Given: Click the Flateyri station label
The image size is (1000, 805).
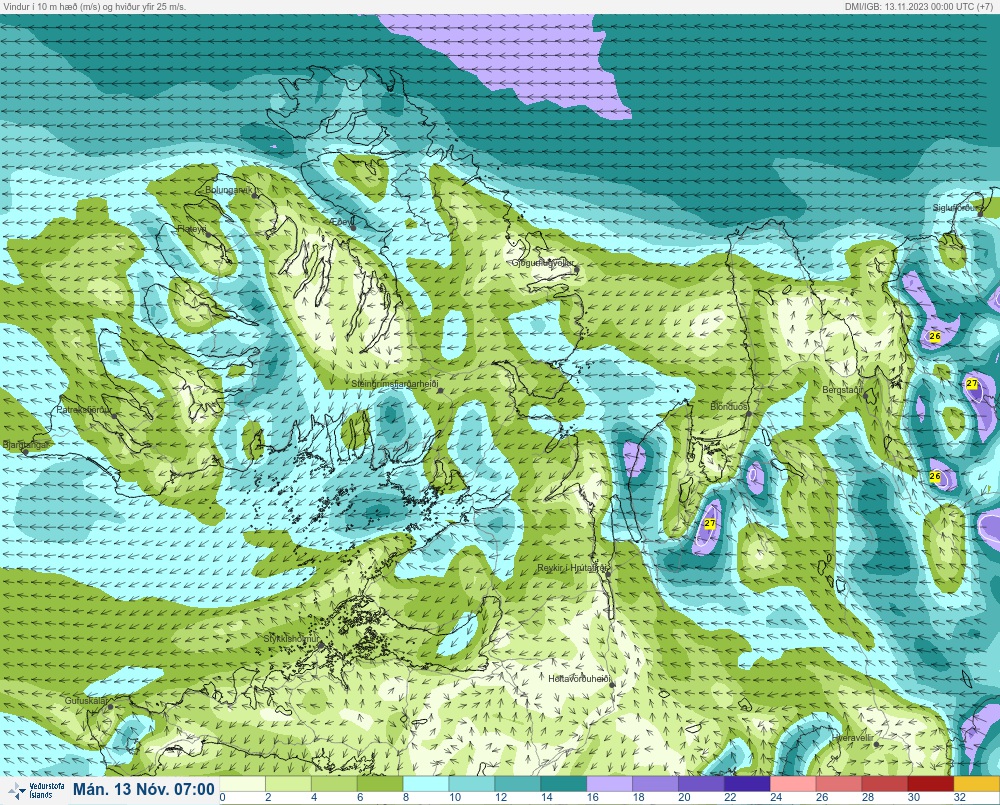Looking at the screenshot, I should pos(192,228).
